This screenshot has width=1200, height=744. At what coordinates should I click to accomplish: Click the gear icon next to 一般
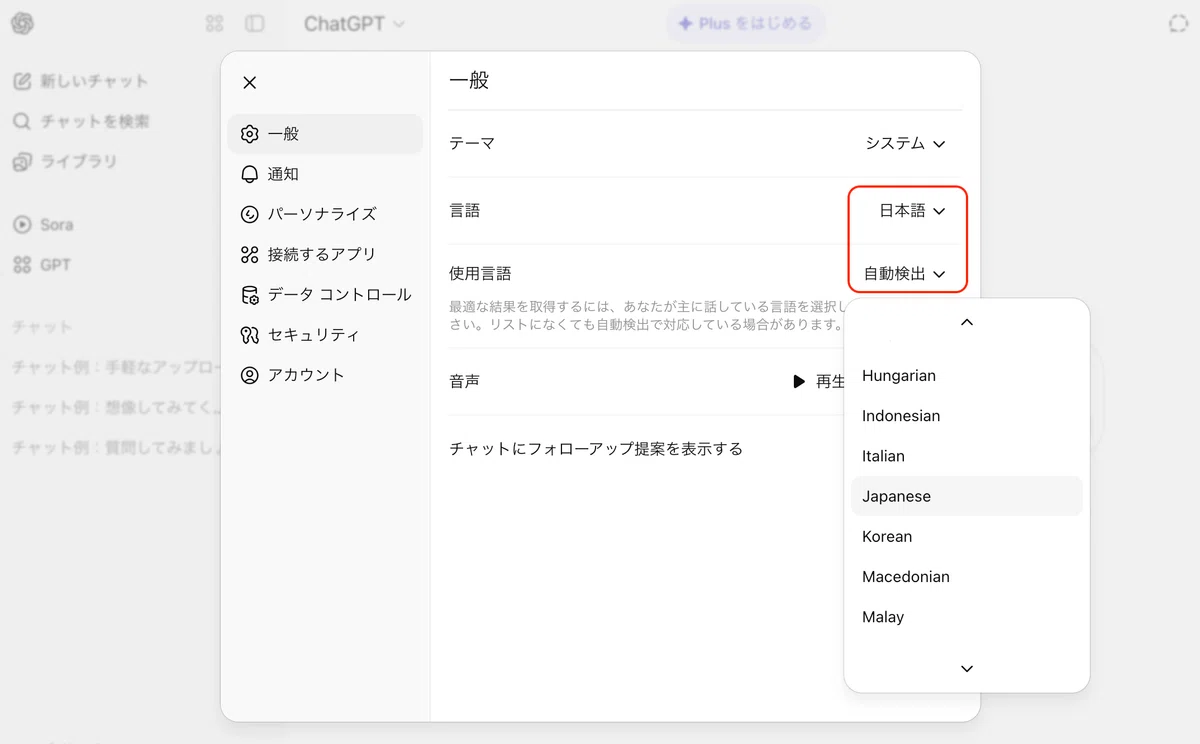250,134
